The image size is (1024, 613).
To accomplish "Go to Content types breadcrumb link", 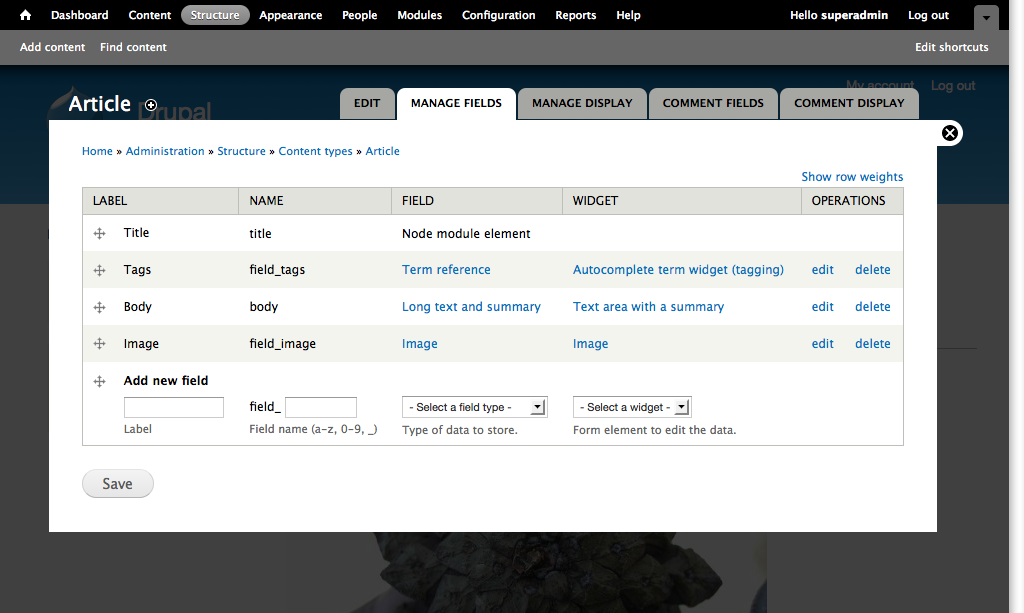I will tap(315, 152).
